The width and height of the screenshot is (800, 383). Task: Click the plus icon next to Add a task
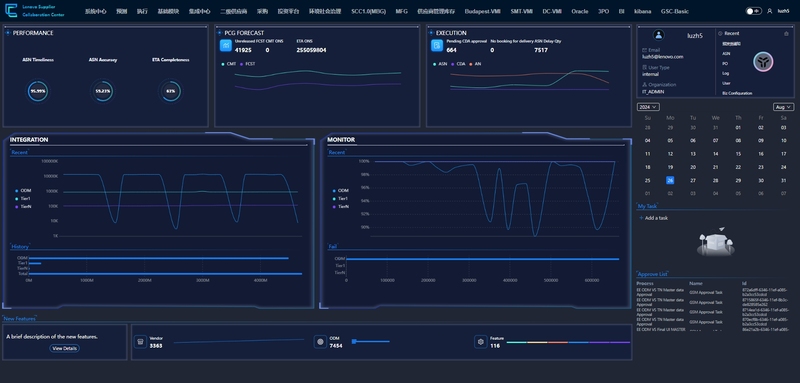pyautogui.click(x=641, y=218)
